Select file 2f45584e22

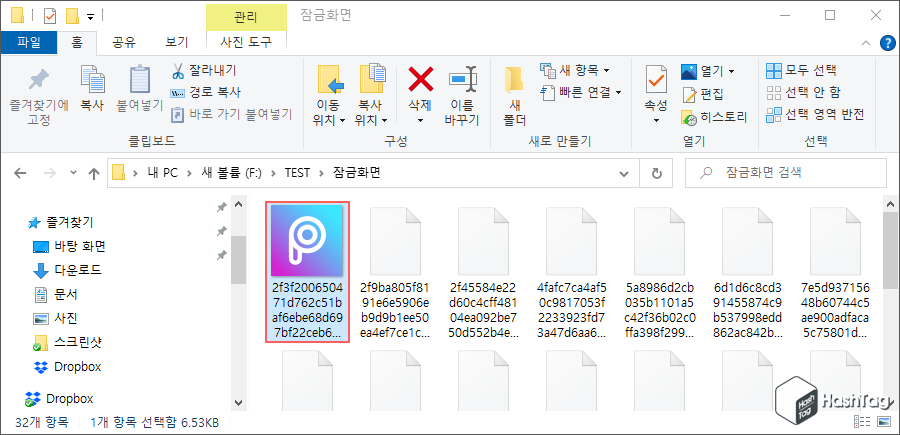483,274
